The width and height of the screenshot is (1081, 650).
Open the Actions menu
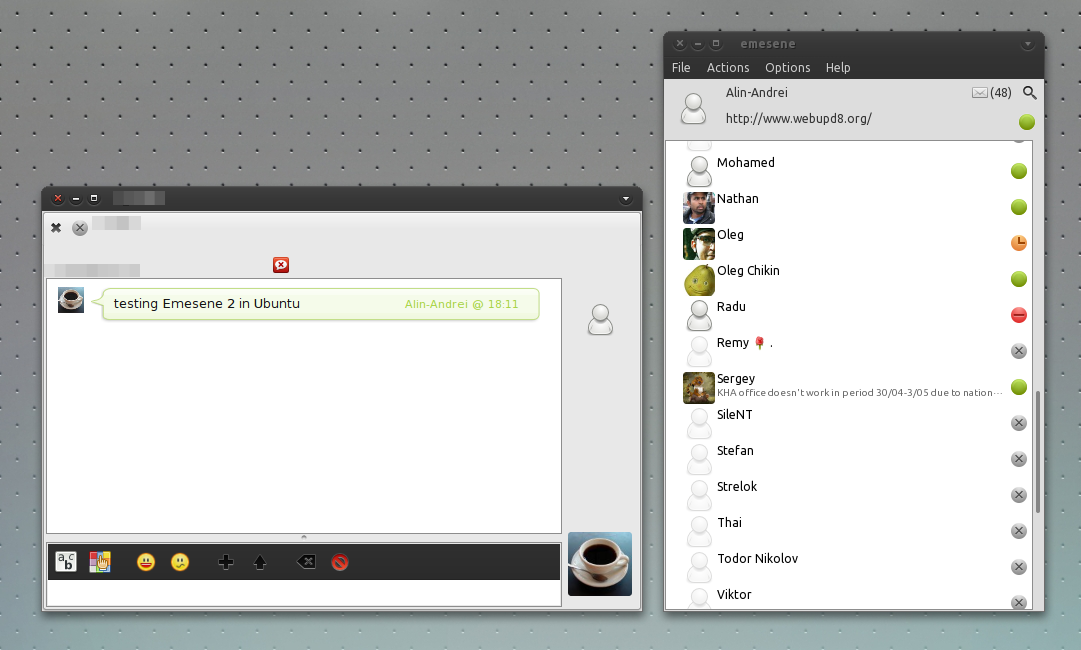(728, 68)
